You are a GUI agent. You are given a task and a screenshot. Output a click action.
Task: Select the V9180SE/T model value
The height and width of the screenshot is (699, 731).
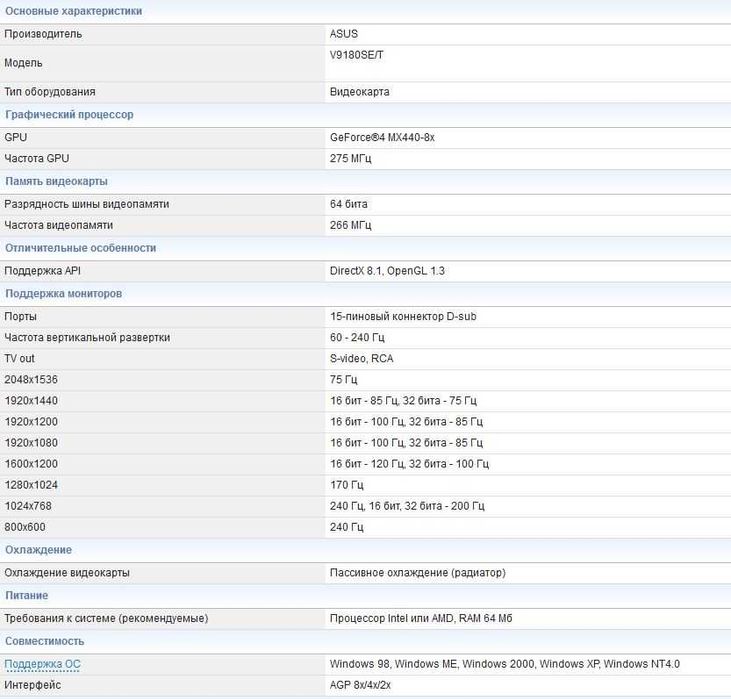click(x=356, y=55)
